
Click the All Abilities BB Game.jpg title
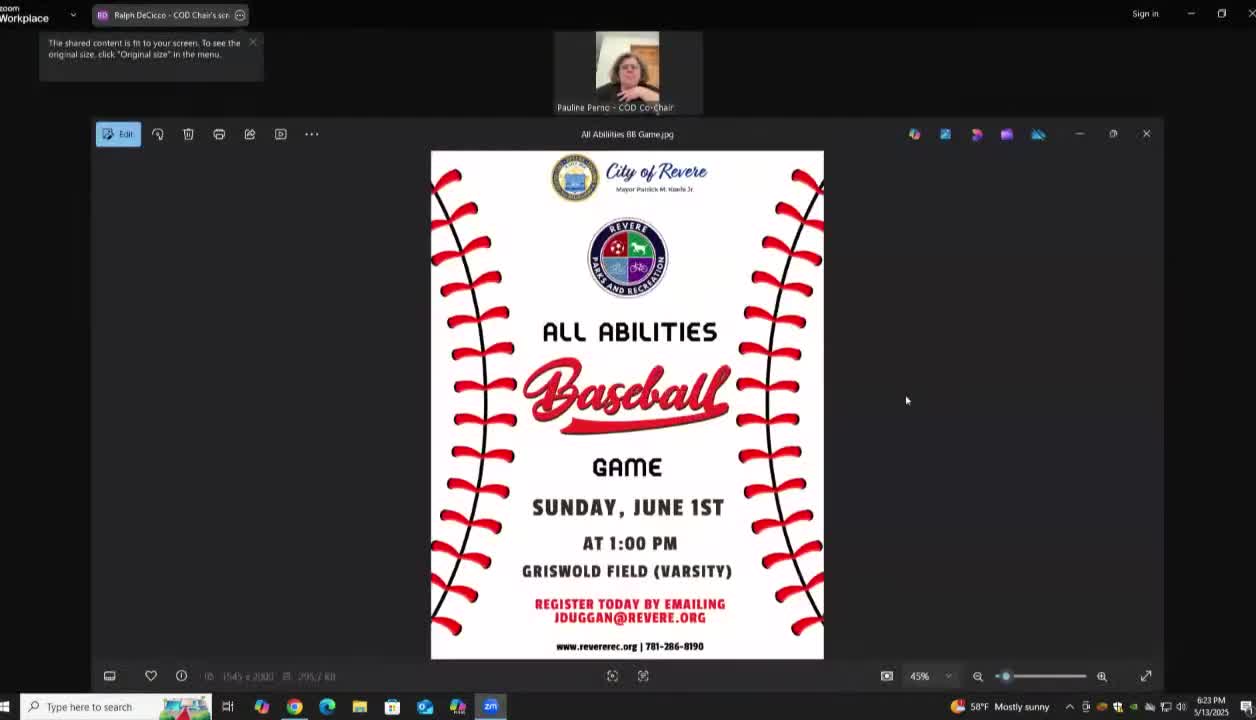point(627,134)
